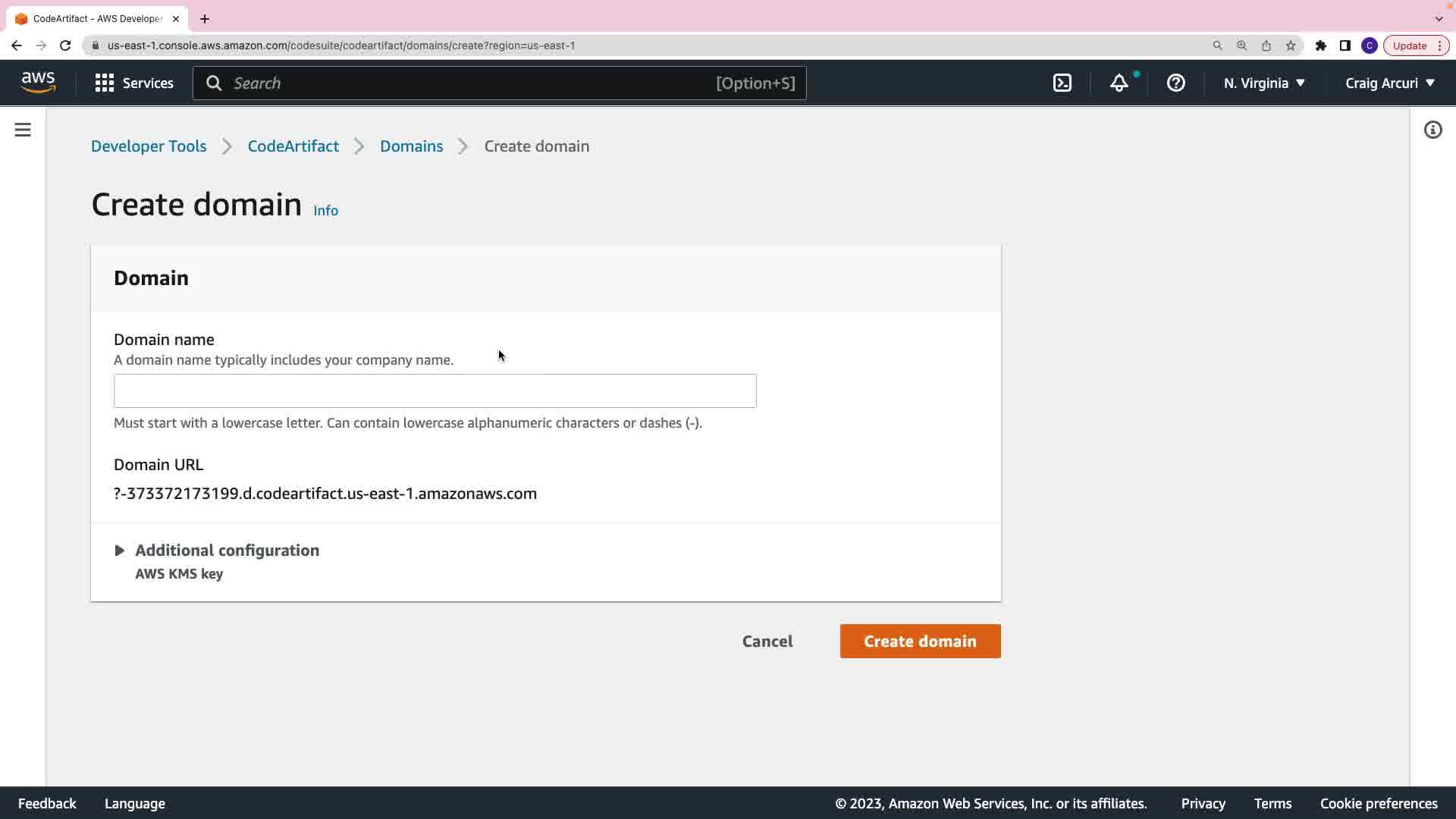Image resolution: width=1456 pixels, height=819 pixels.
Task: Open the notifications bell
Action: pyautogui.click(x=1119, y=83)
